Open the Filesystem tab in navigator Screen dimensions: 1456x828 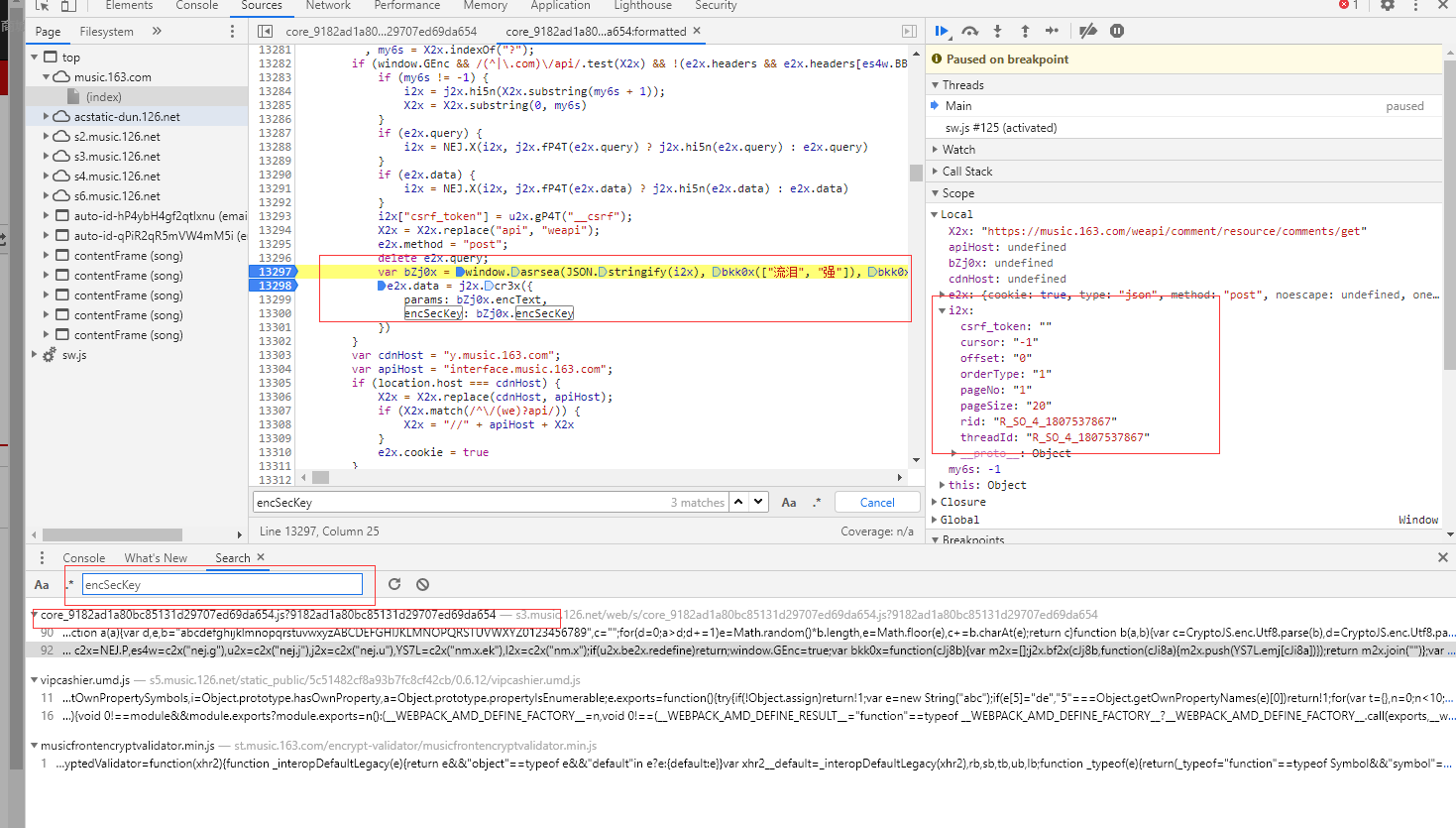pos(106,32)
